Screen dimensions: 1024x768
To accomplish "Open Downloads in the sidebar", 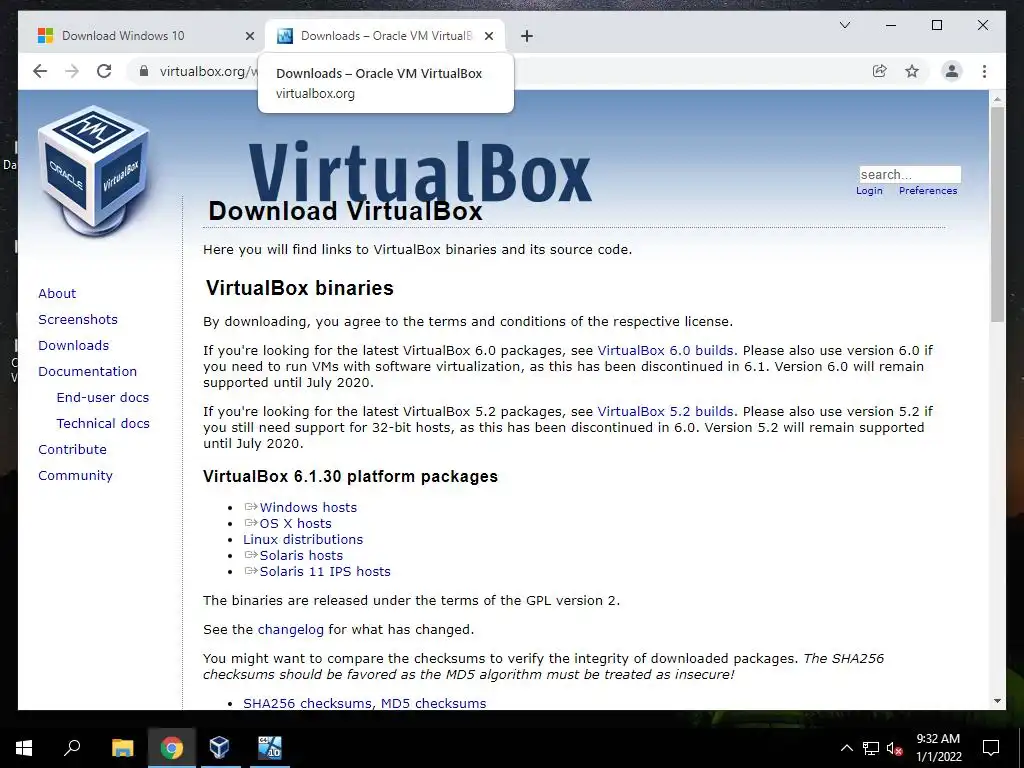I will (x=73, y=345).
